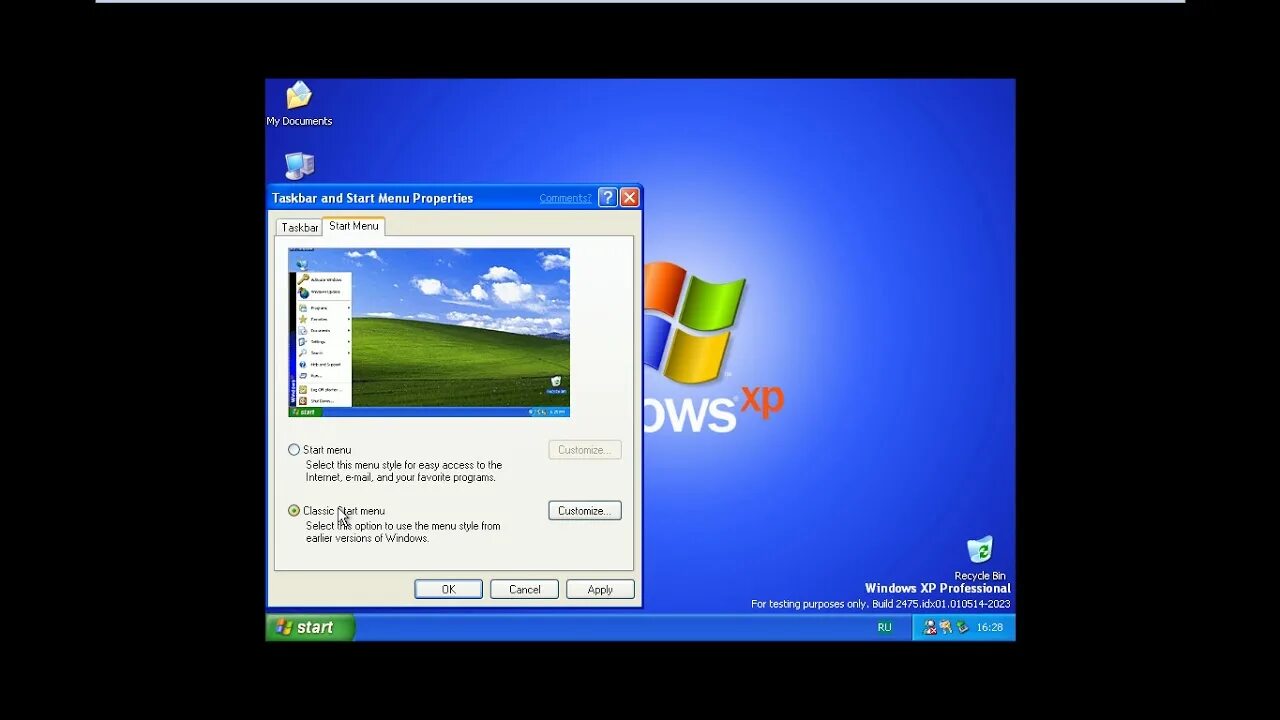Close the Taskbar and Start Menu Properties dialog
Image resolution: width=1280 pixels, height=720 pixels.
629,198
